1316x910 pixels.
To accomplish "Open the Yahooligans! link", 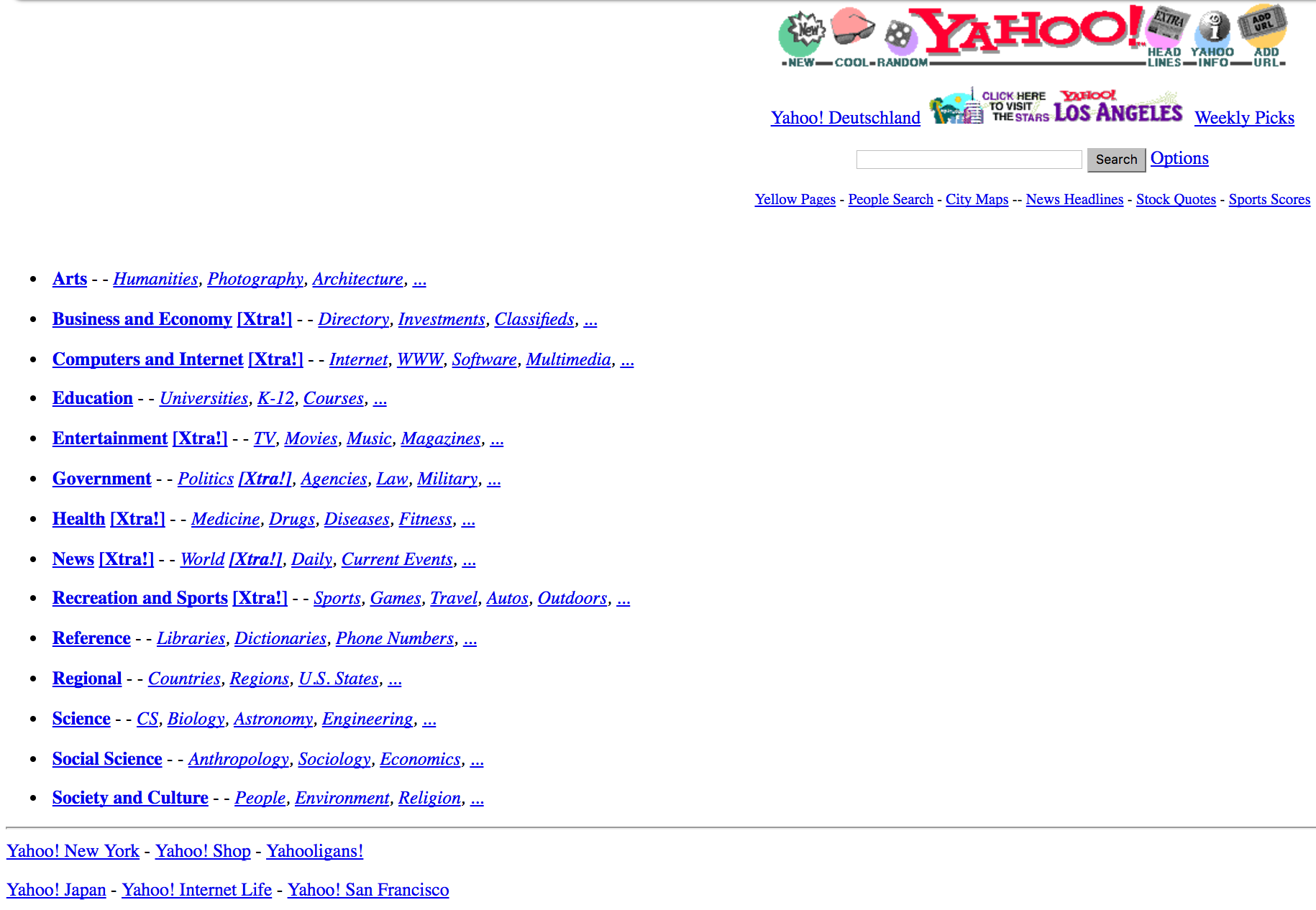I will click(315, 851).
